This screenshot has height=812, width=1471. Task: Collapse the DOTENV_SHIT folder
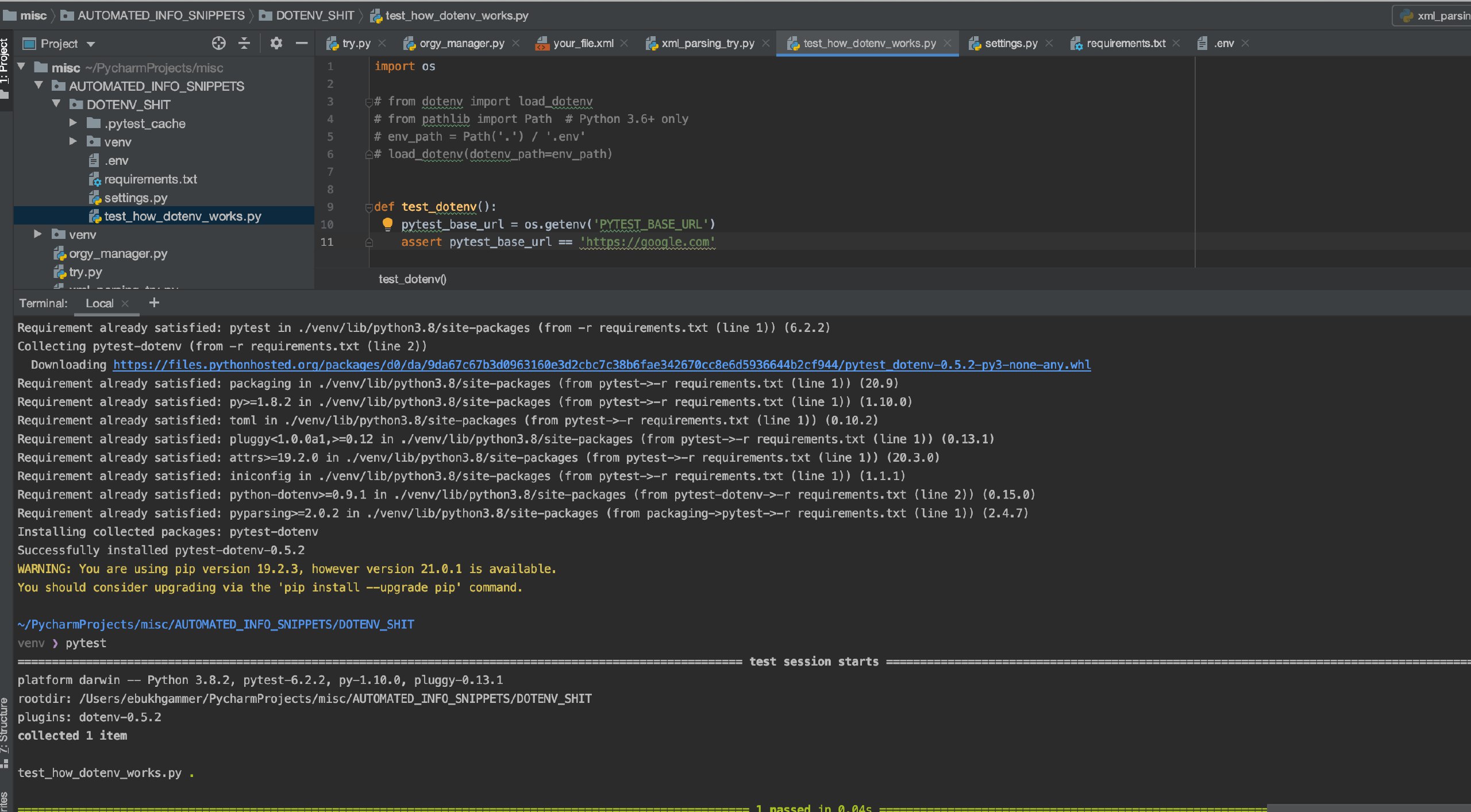(x=56, y=104)
